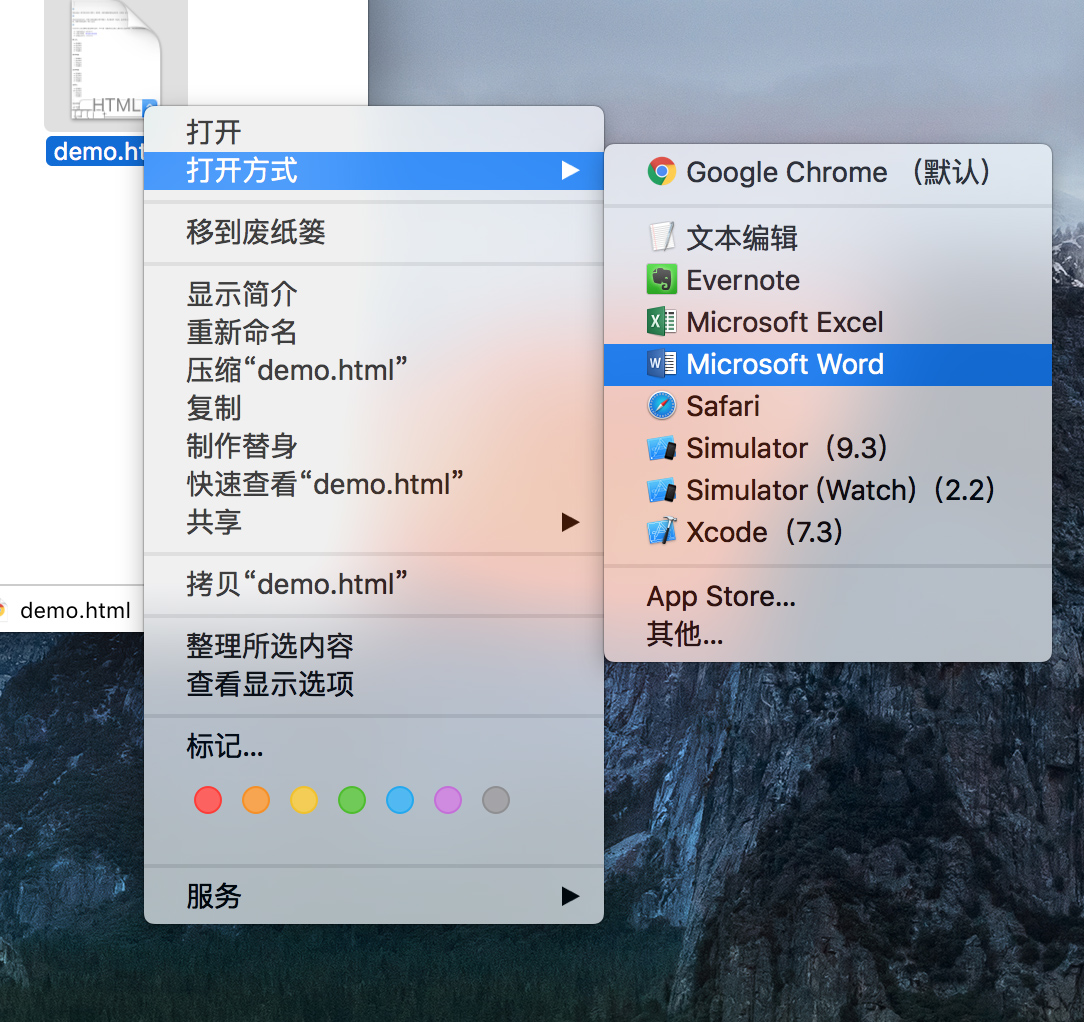Click App Store... in submenu

click(828, 596)
